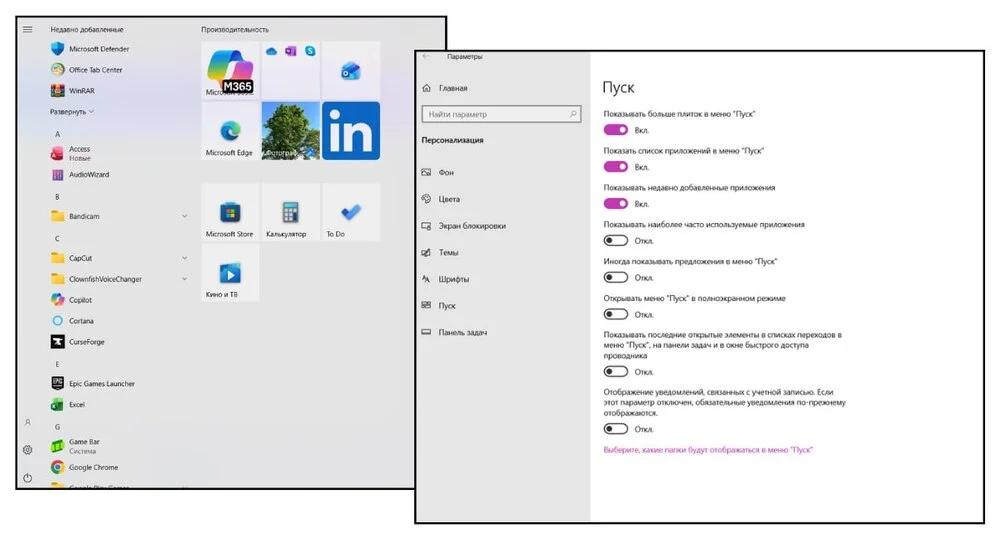
Task: Toggle 'Показывать недавно добавленные приложения' switch
Action: 615,204
